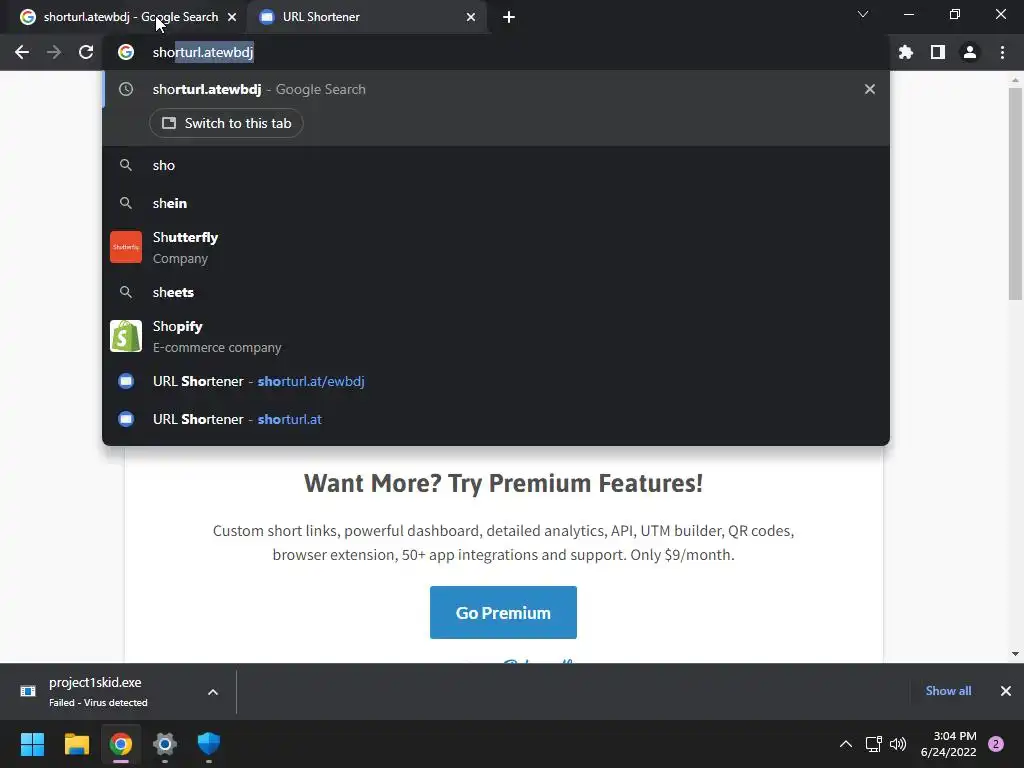Screen dimensions: 1024x768
Task: Open a new tab with the plus button
Action: [509, 17]
